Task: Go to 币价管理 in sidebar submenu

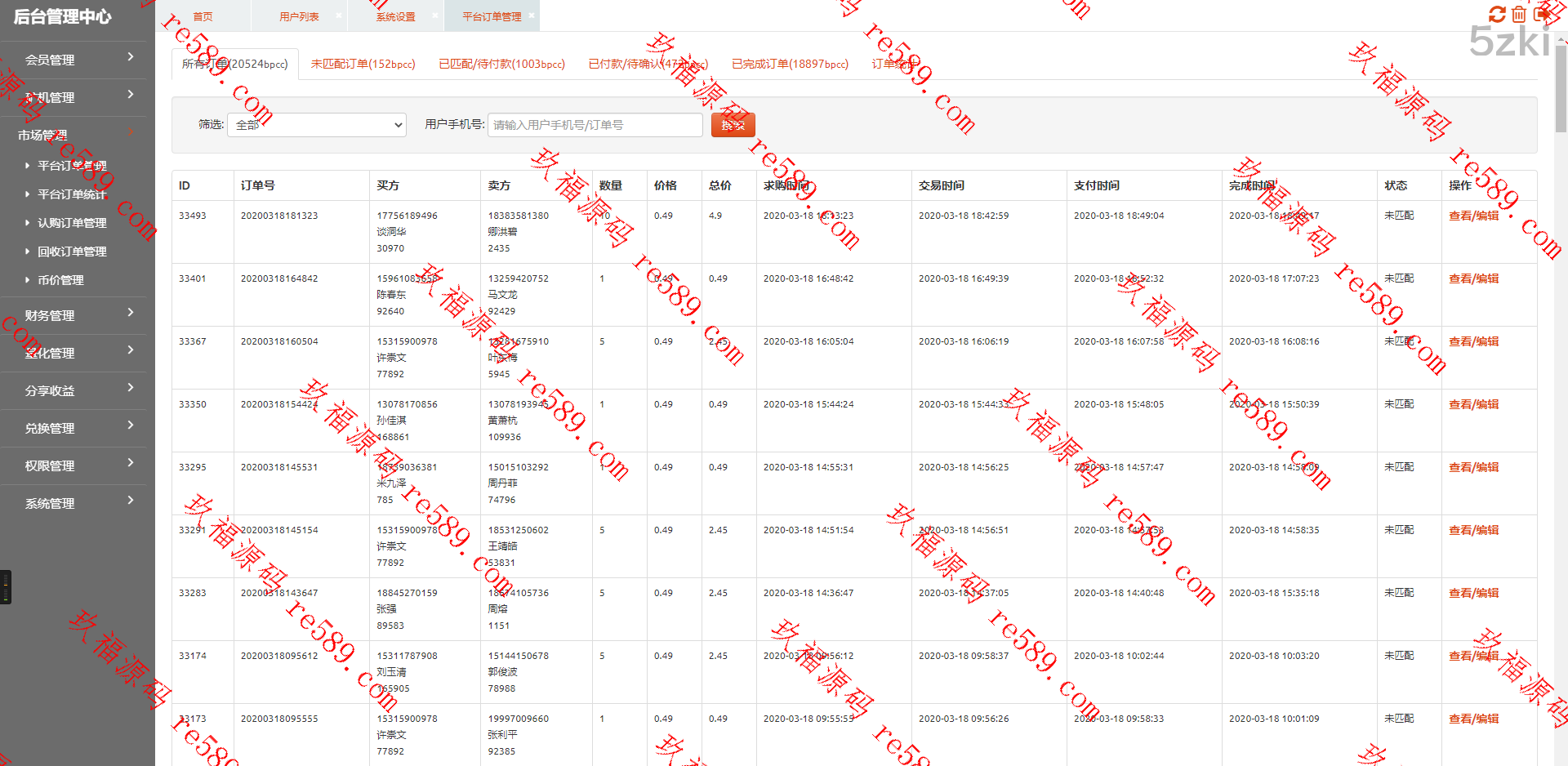Action: tap(60, 280)
